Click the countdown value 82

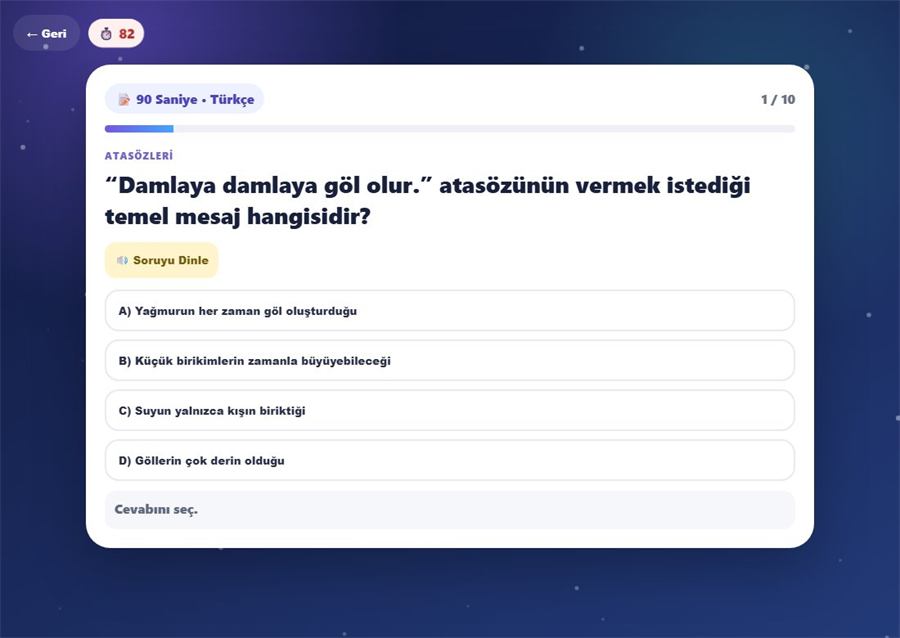click(x=127, y=34)
